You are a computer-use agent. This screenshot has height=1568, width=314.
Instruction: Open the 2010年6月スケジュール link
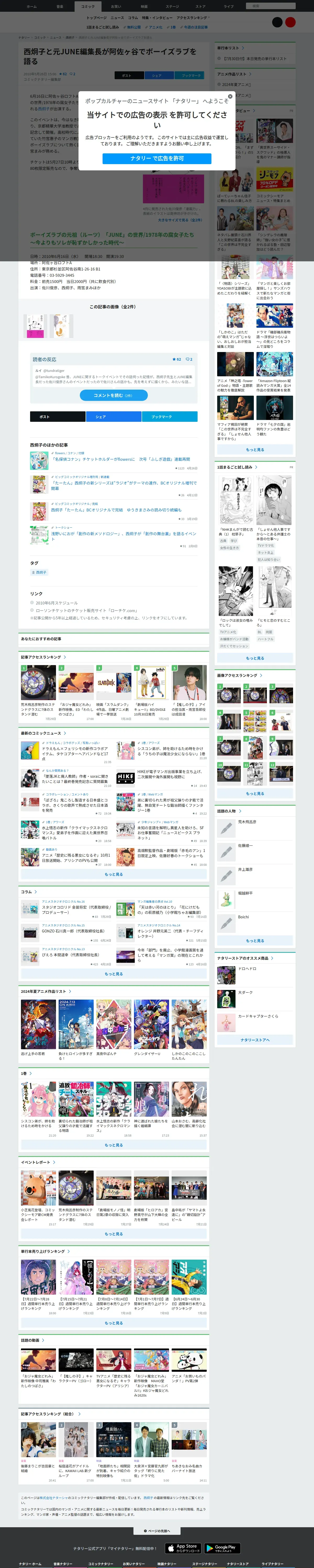click(57, 603)
